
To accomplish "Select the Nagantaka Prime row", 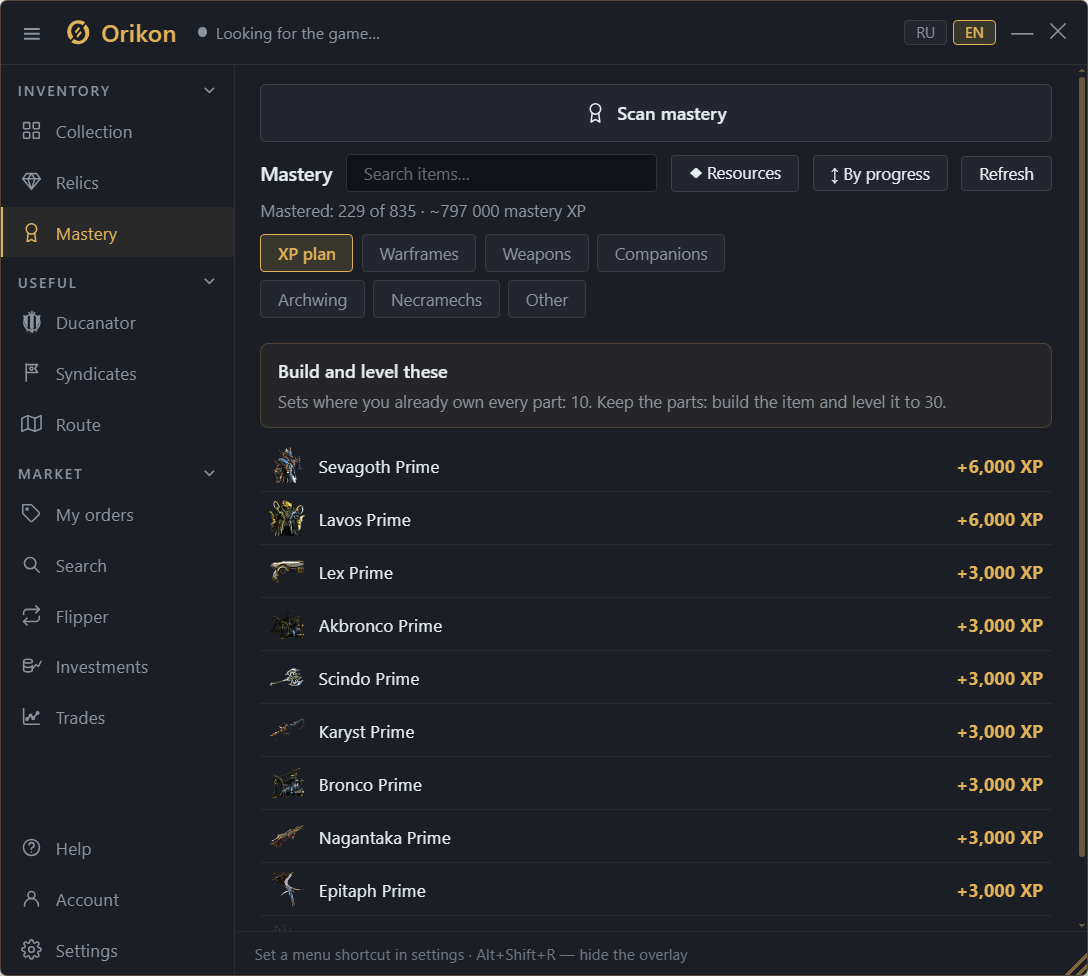I will coord(656,837).
